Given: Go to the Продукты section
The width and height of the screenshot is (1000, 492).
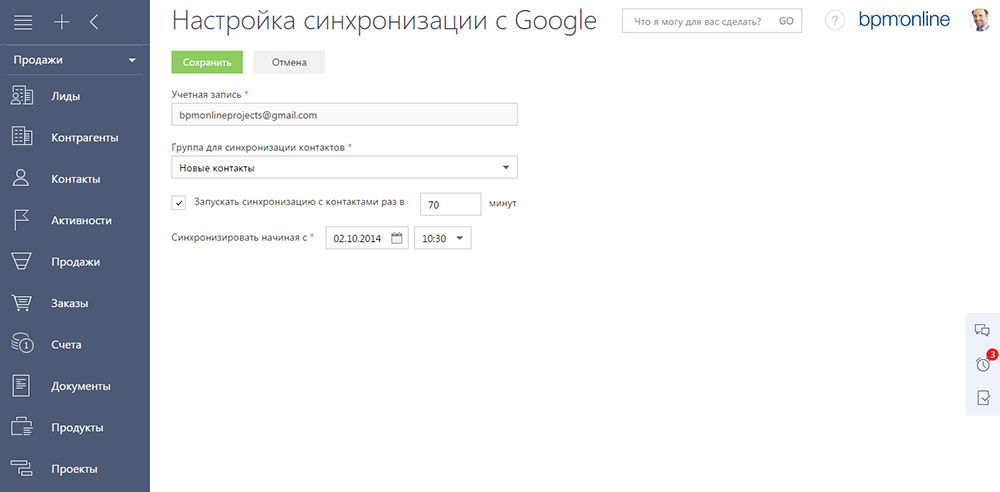Looking at the screenshot, I should (77, 428).
